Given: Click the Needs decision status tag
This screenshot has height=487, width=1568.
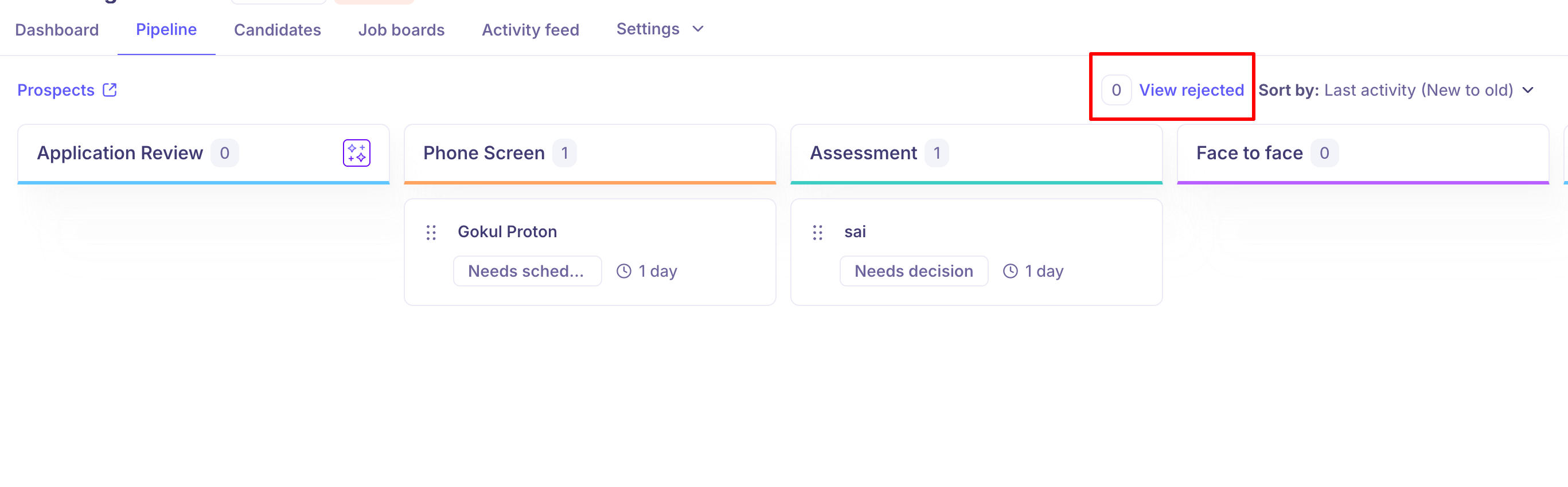Looking at the screenshot, I should click(913, 271).
